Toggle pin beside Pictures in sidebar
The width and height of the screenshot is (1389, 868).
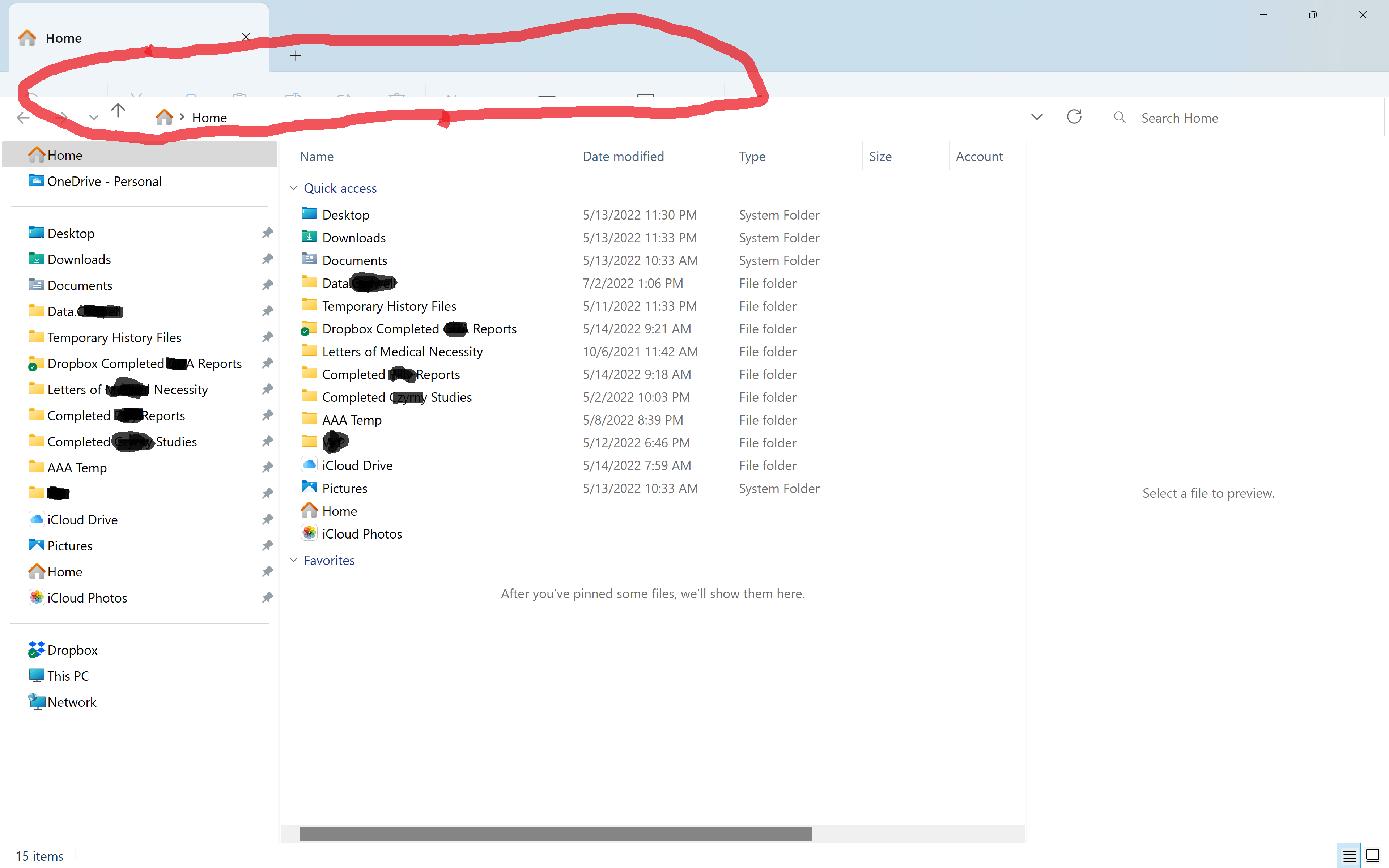pos(267,545)
